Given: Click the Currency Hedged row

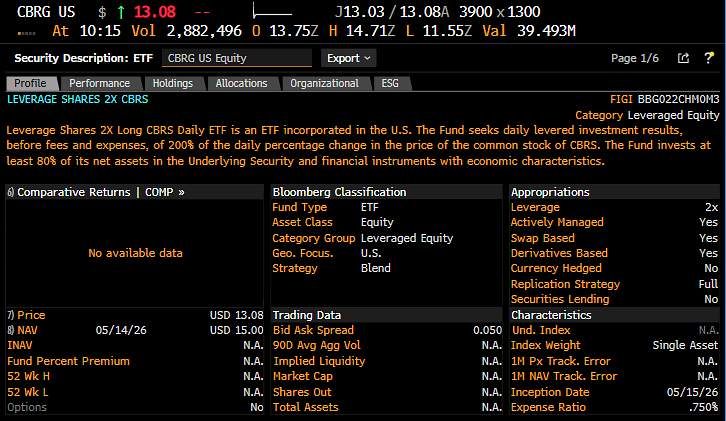Looking at the screenshot, I should click(614, 269).
